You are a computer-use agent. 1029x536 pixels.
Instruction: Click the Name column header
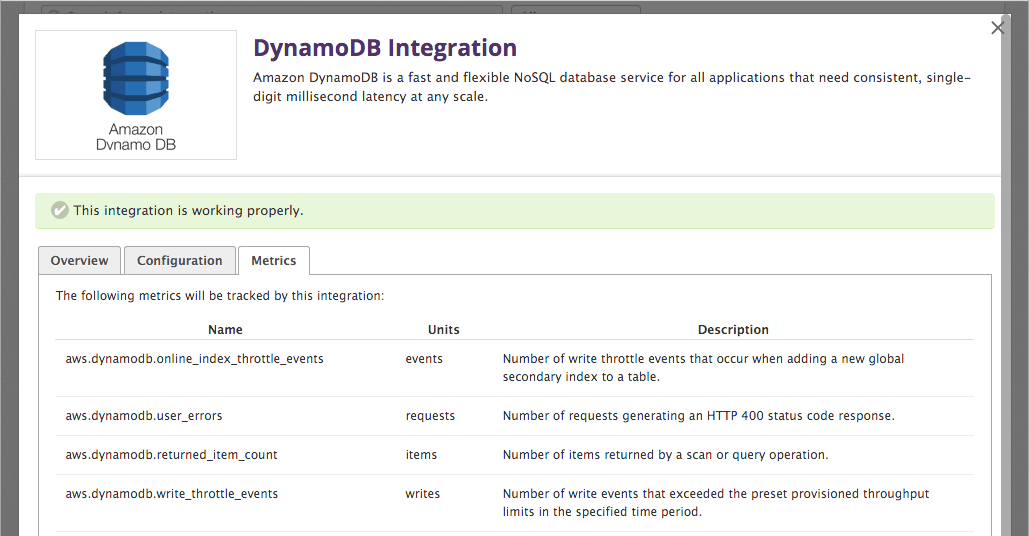pos(225,329)
